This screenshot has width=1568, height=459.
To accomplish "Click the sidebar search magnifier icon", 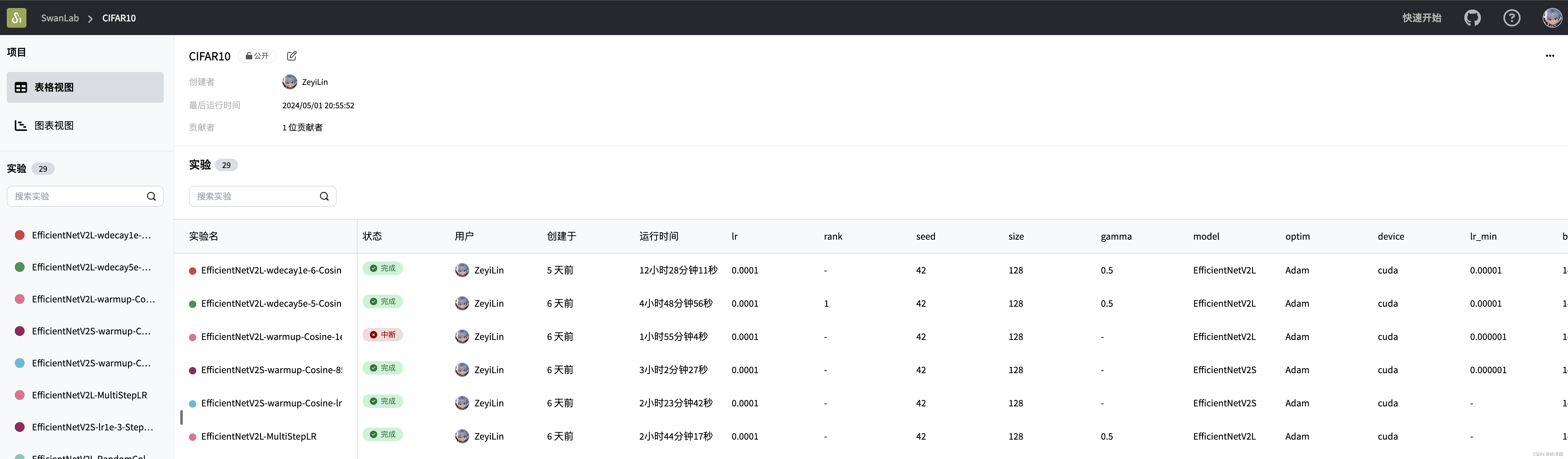I will pyautogui.click(x=151, y=196).
